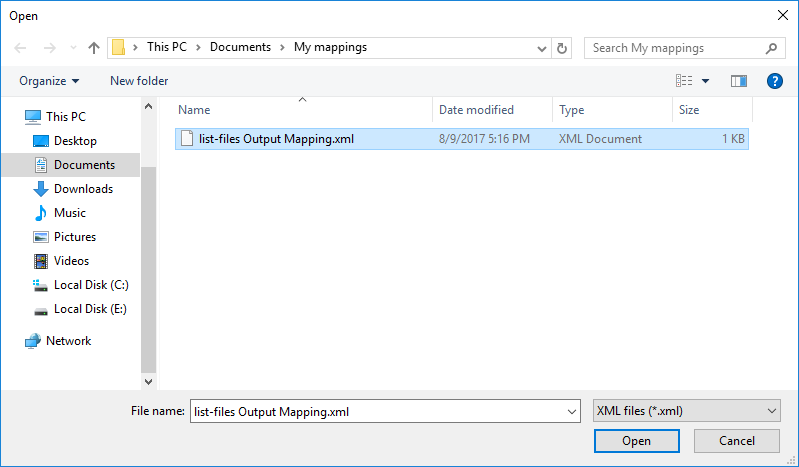Viewport: 799px width, 467px height.
Task: Toggle the preview pane icon
Action: (739, 81)
